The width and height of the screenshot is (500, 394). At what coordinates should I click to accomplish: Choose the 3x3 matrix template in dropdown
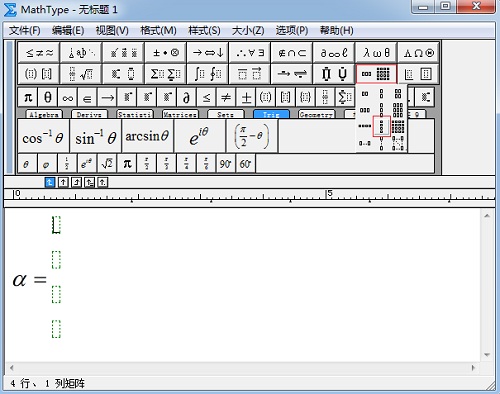coord(398,110)
